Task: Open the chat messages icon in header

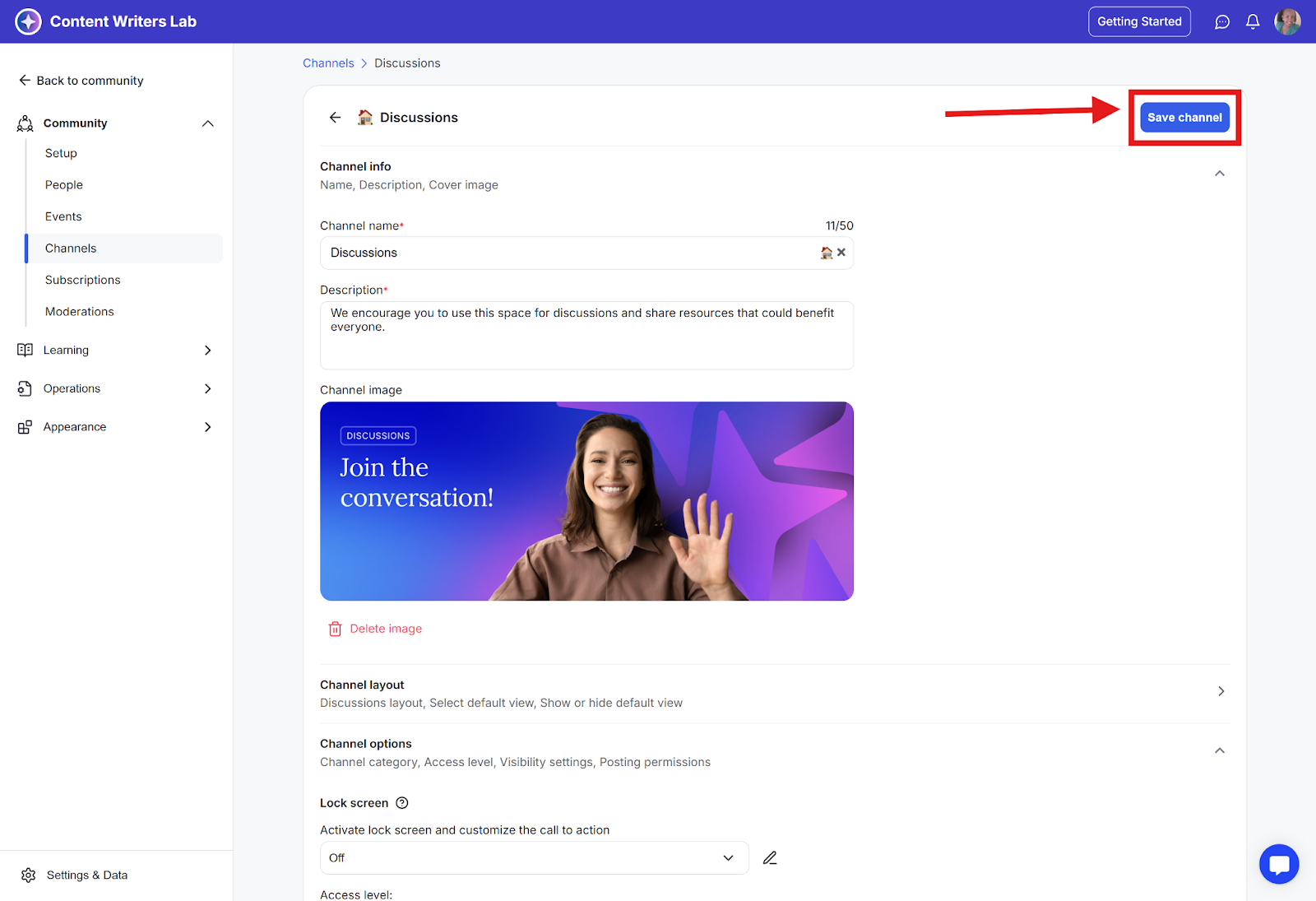Action: 1222,22
